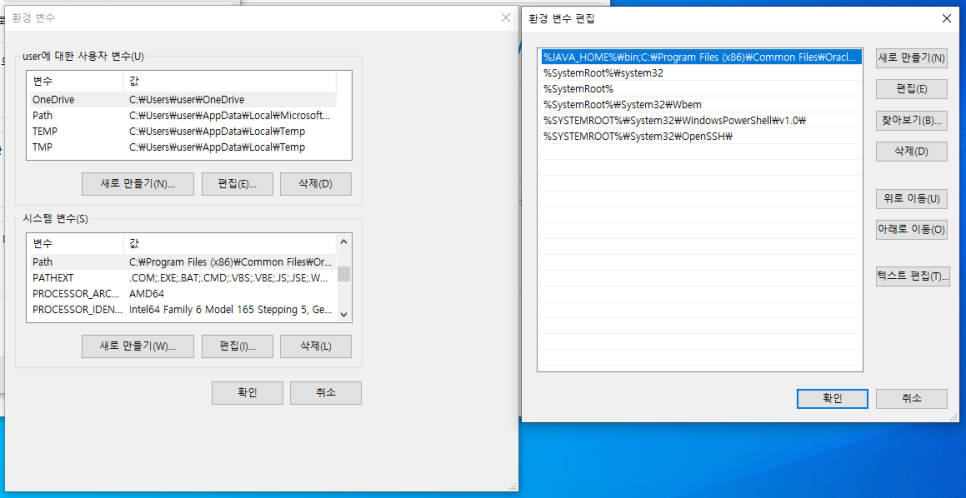Click 취소 in 환경 변수 편집 dialog
The width and height of the screenshot is (966, 498).
[911, 398]
